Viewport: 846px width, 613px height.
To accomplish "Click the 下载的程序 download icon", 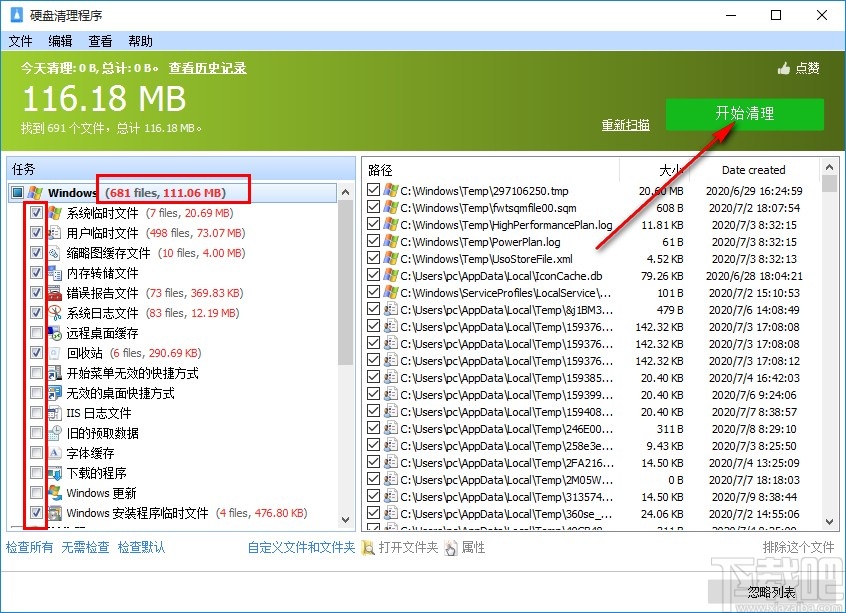I will pos(54,473).
